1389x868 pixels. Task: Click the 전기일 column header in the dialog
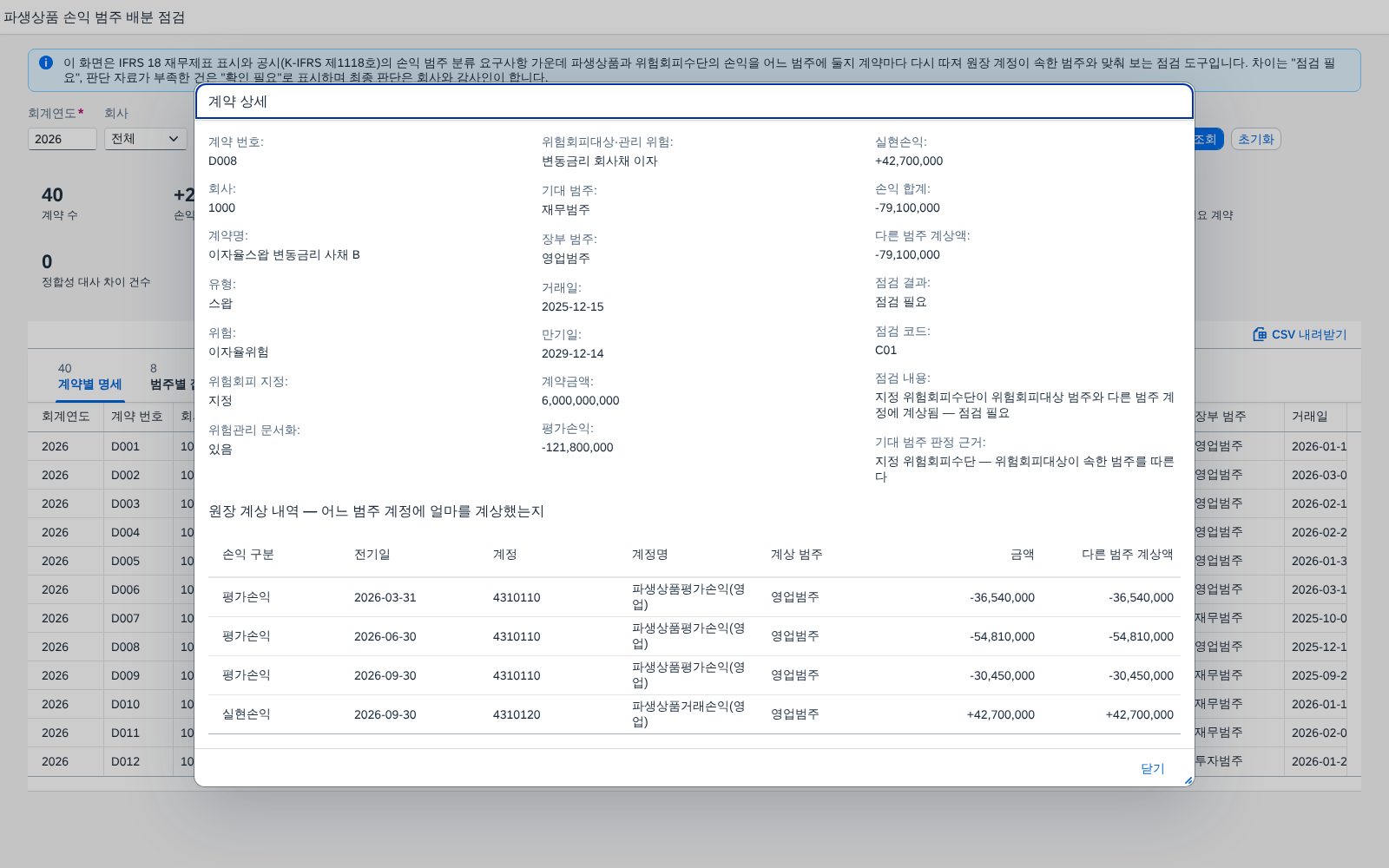[x=372, y=554]
